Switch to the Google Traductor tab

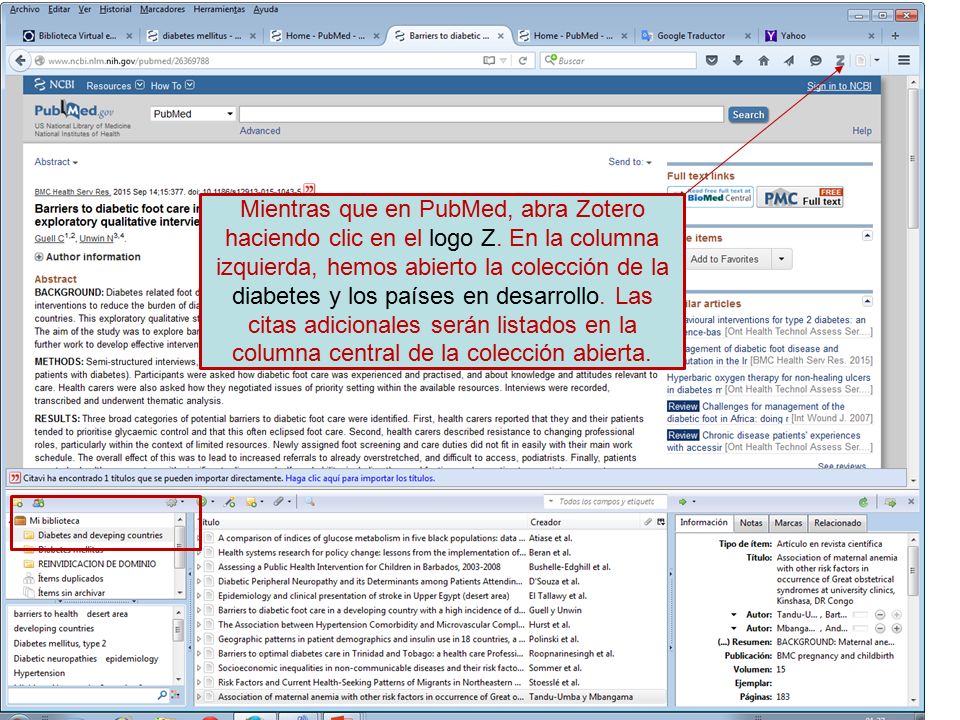pyautogui.click(x=696, y=36)
